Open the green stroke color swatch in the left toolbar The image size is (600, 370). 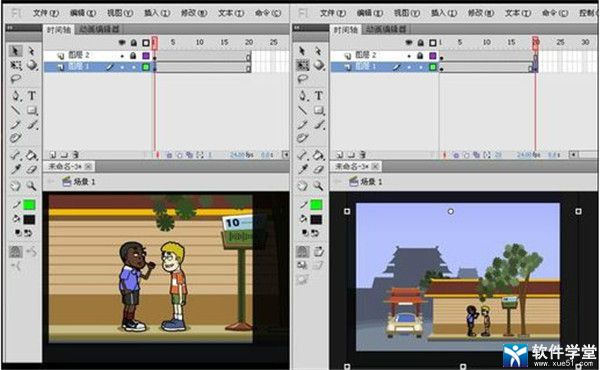pyautogui.click(x=29, y=205)
